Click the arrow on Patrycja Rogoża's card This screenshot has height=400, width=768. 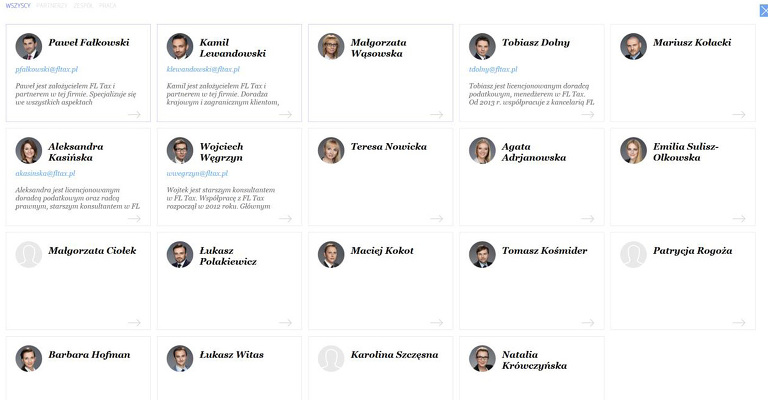click(739, 322)
